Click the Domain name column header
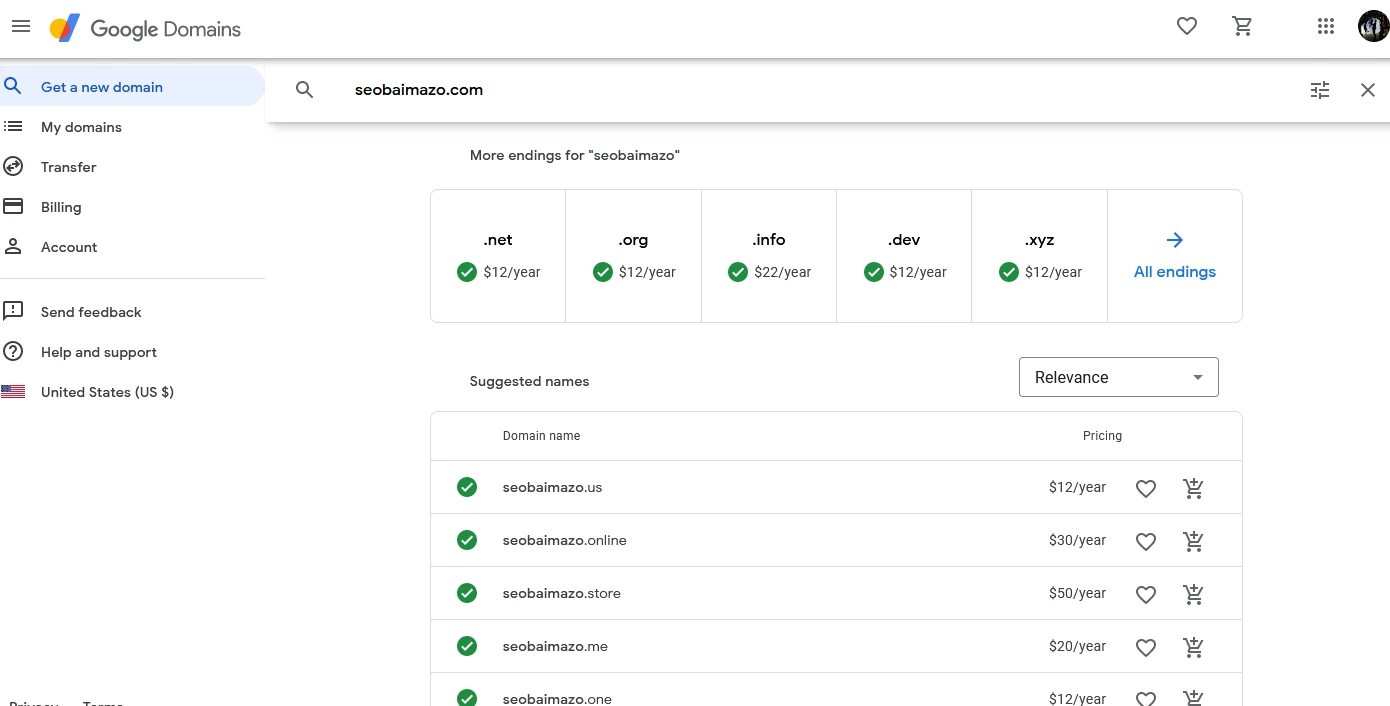Screen dimensions: 1390x706 click(x=541, y=436)
